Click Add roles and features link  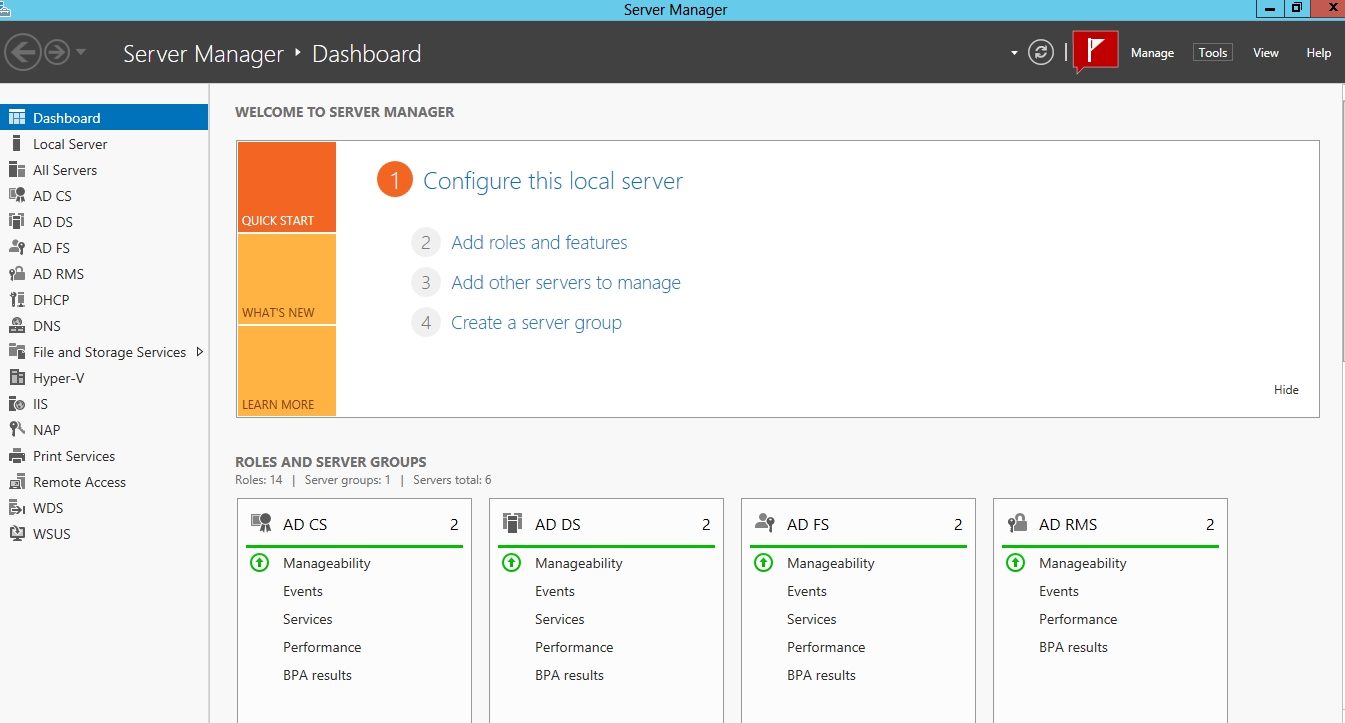pos(539,243)
